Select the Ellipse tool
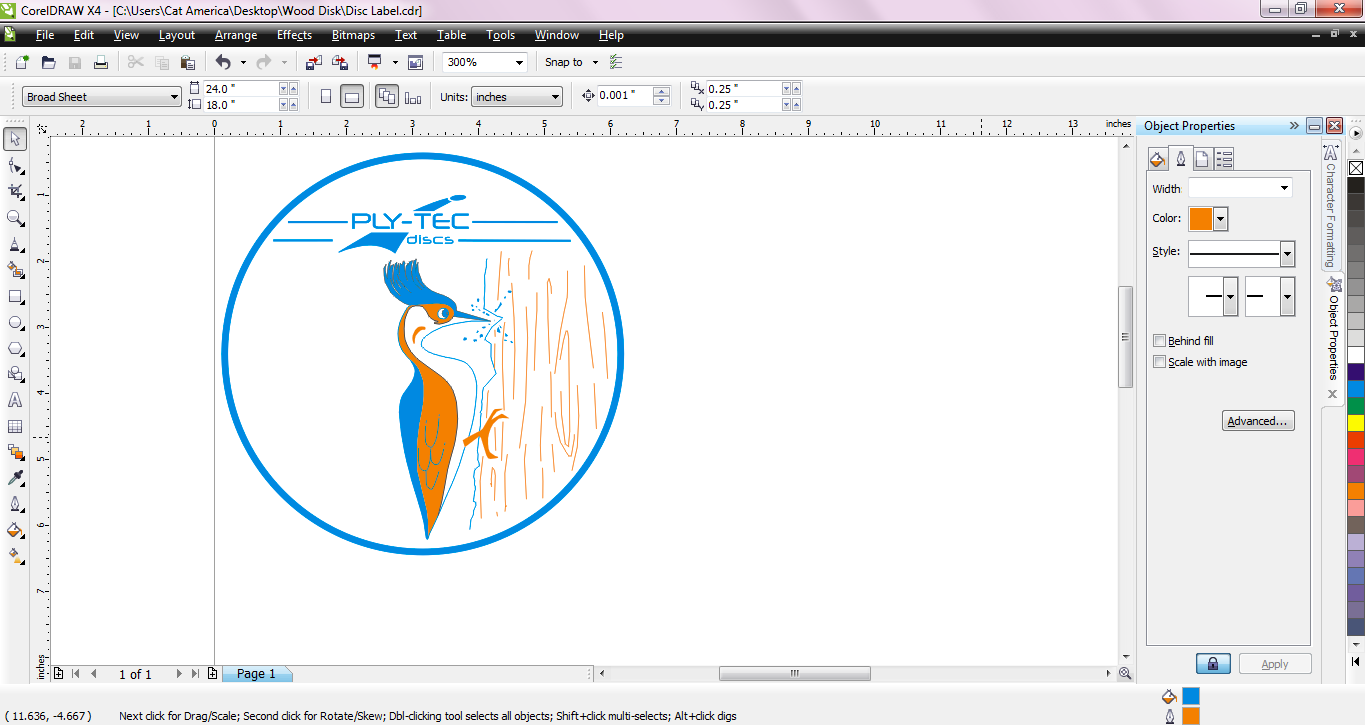The height and width of the screenshot is (725, 1365). coord(15,322)
